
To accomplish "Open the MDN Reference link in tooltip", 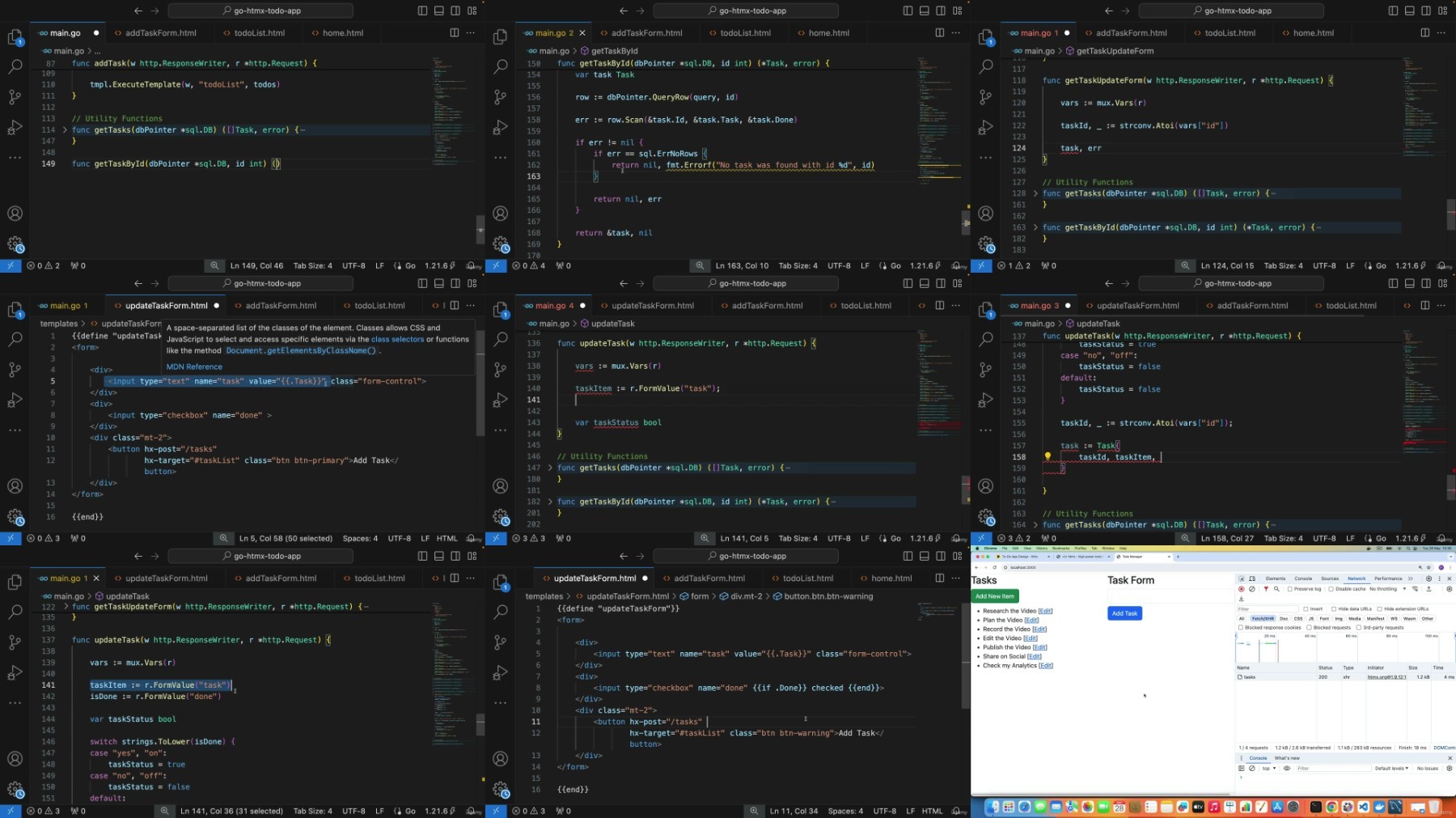I will [x=194, y=367].
